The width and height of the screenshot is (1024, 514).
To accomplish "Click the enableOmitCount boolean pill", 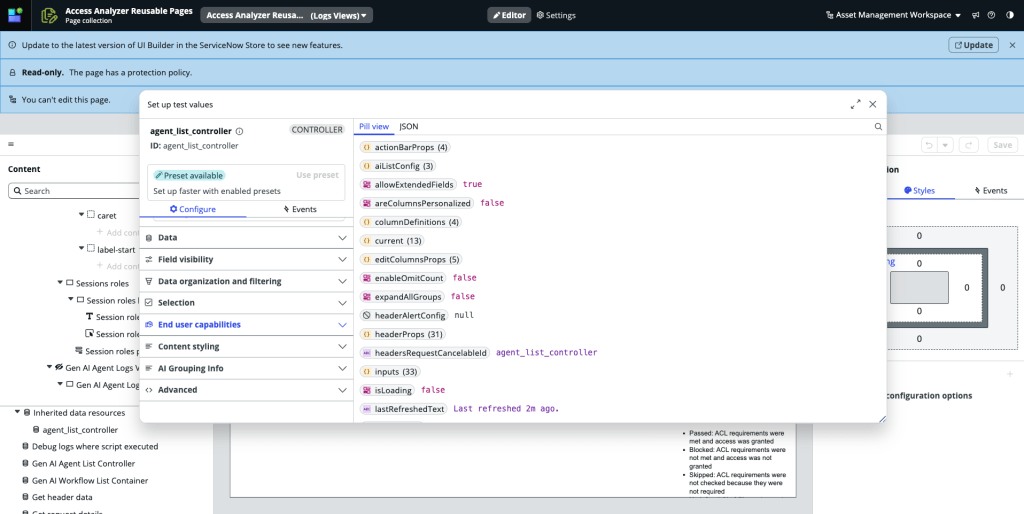I will pos(403,278).
